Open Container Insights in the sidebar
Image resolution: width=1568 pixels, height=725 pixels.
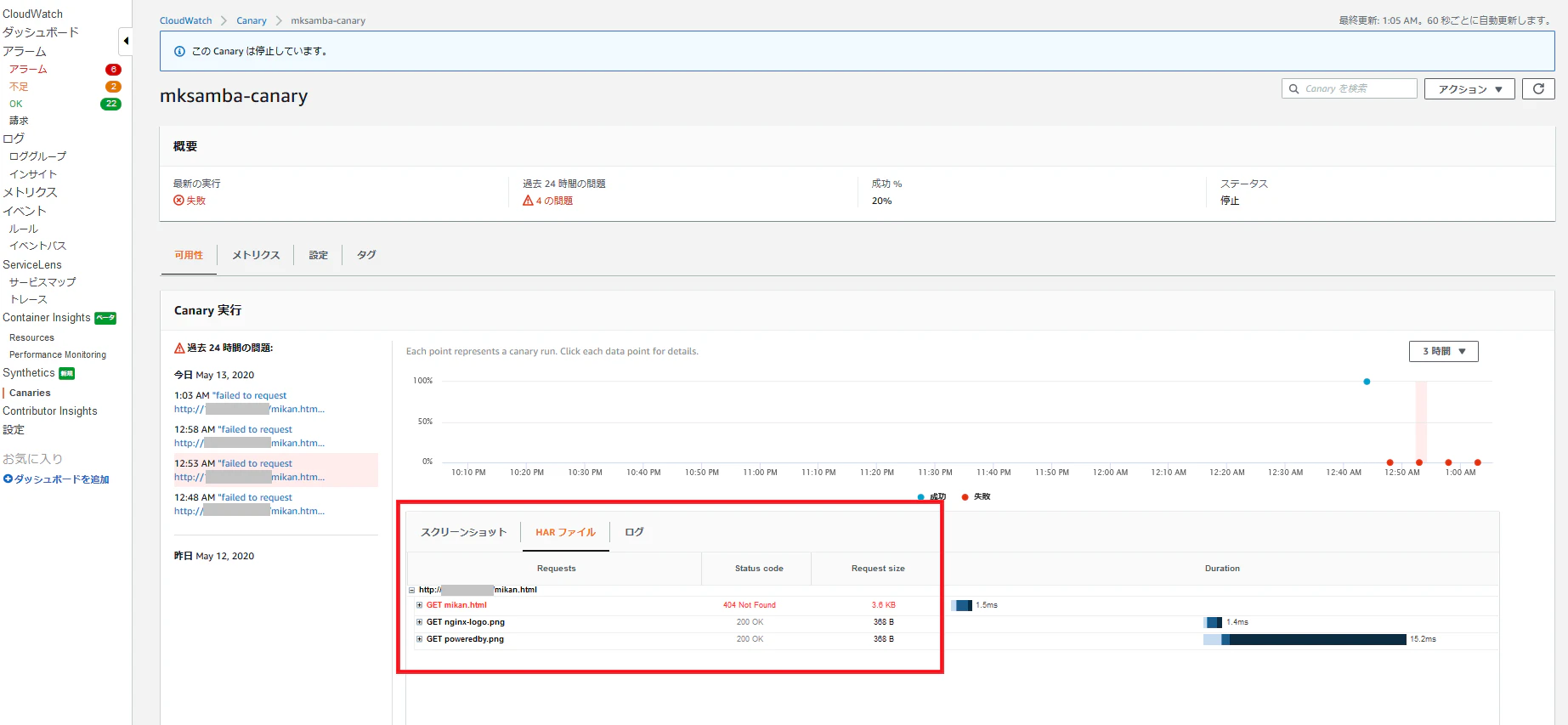click(47, 318)
